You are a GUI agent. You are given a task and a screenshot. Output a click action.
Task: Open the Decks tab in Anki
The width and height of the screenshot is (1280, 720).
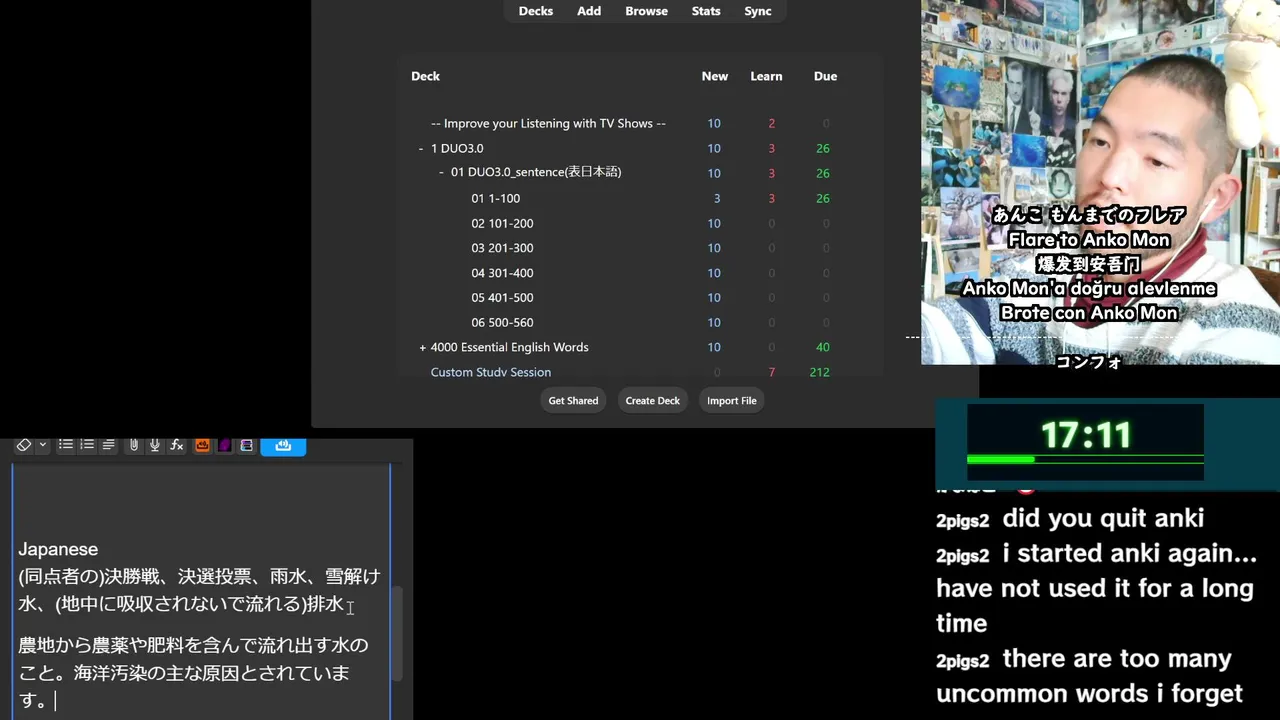536,11
